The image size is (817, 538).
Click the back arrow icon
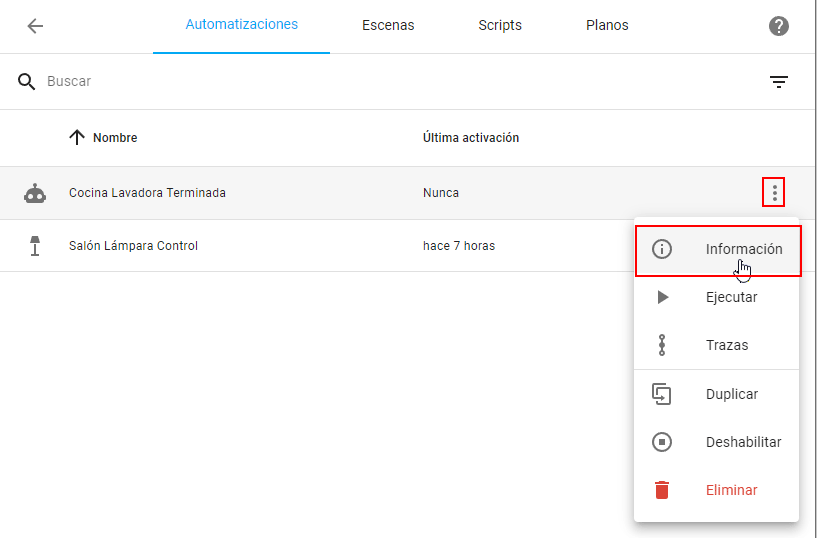click(35, 26)
